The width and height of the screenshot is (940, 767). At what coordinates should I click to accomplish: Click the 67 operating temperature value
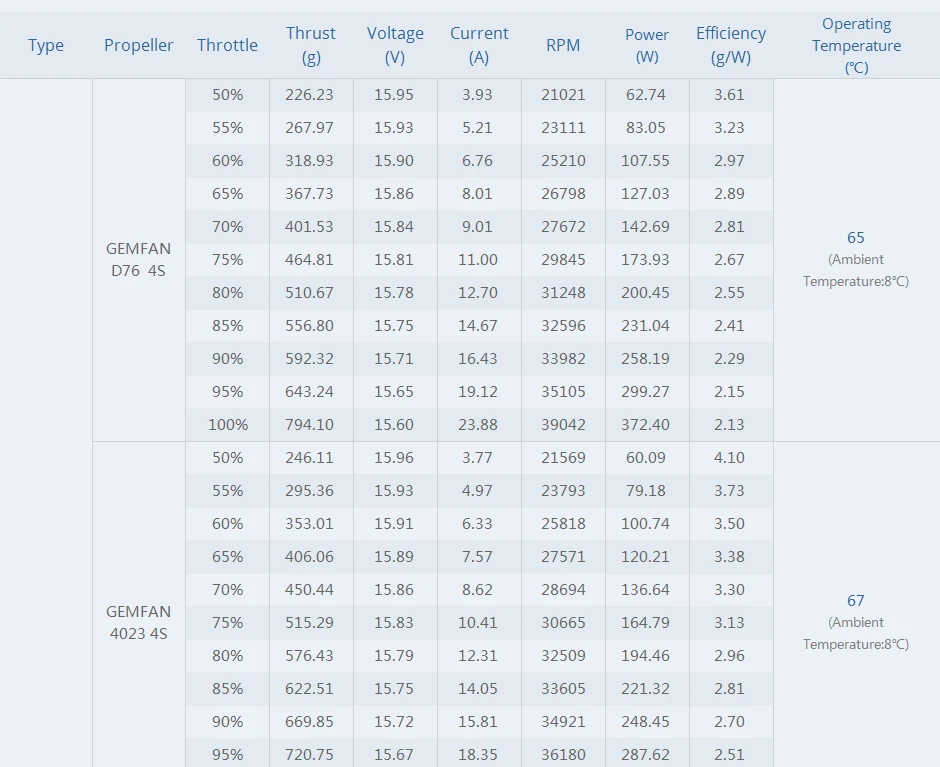[855, 600]
